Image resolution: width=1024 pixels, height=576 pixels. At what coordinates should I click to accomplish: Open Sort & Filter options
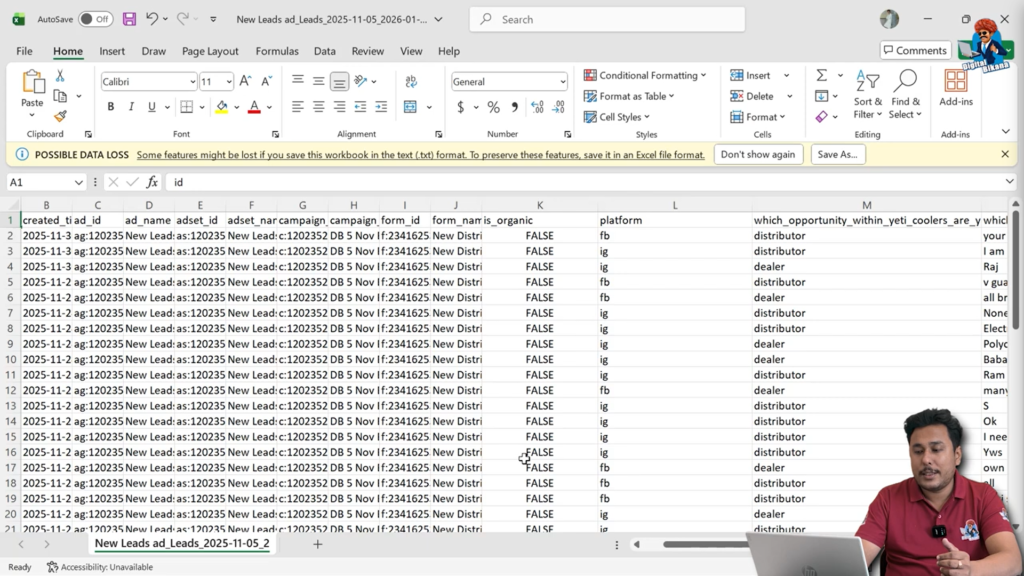[867, 96]
